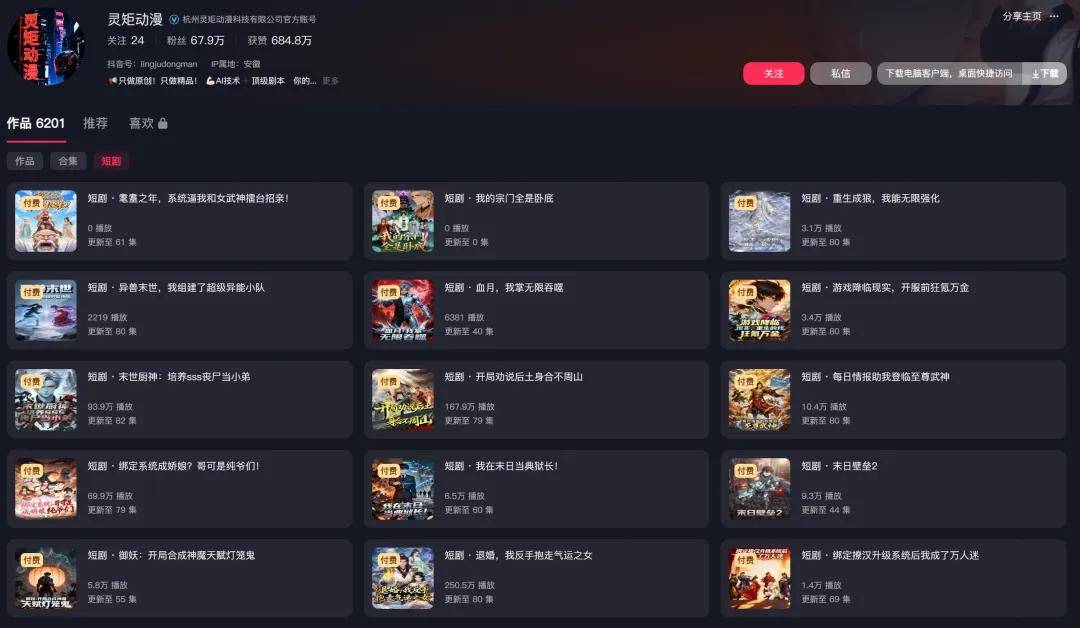Image resolution: width=1080 pixels, height=628 pixels.
Task: Switch to the 推荐 tab
Action: pyautogui.click(x=95, y=123)
